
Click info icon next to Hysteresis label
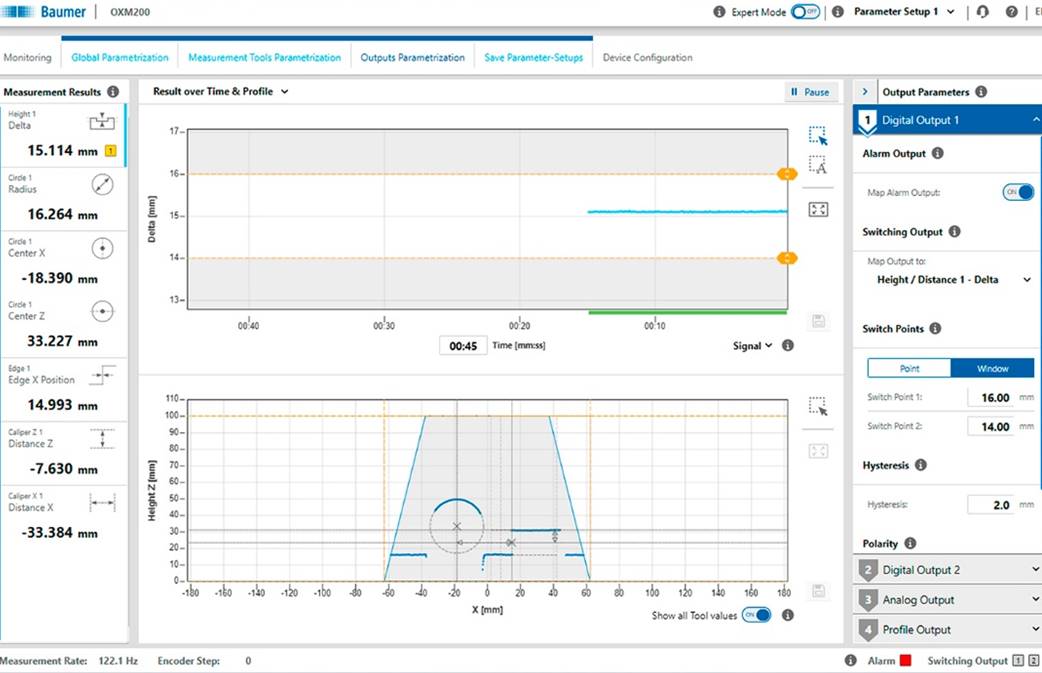[920, 465]
